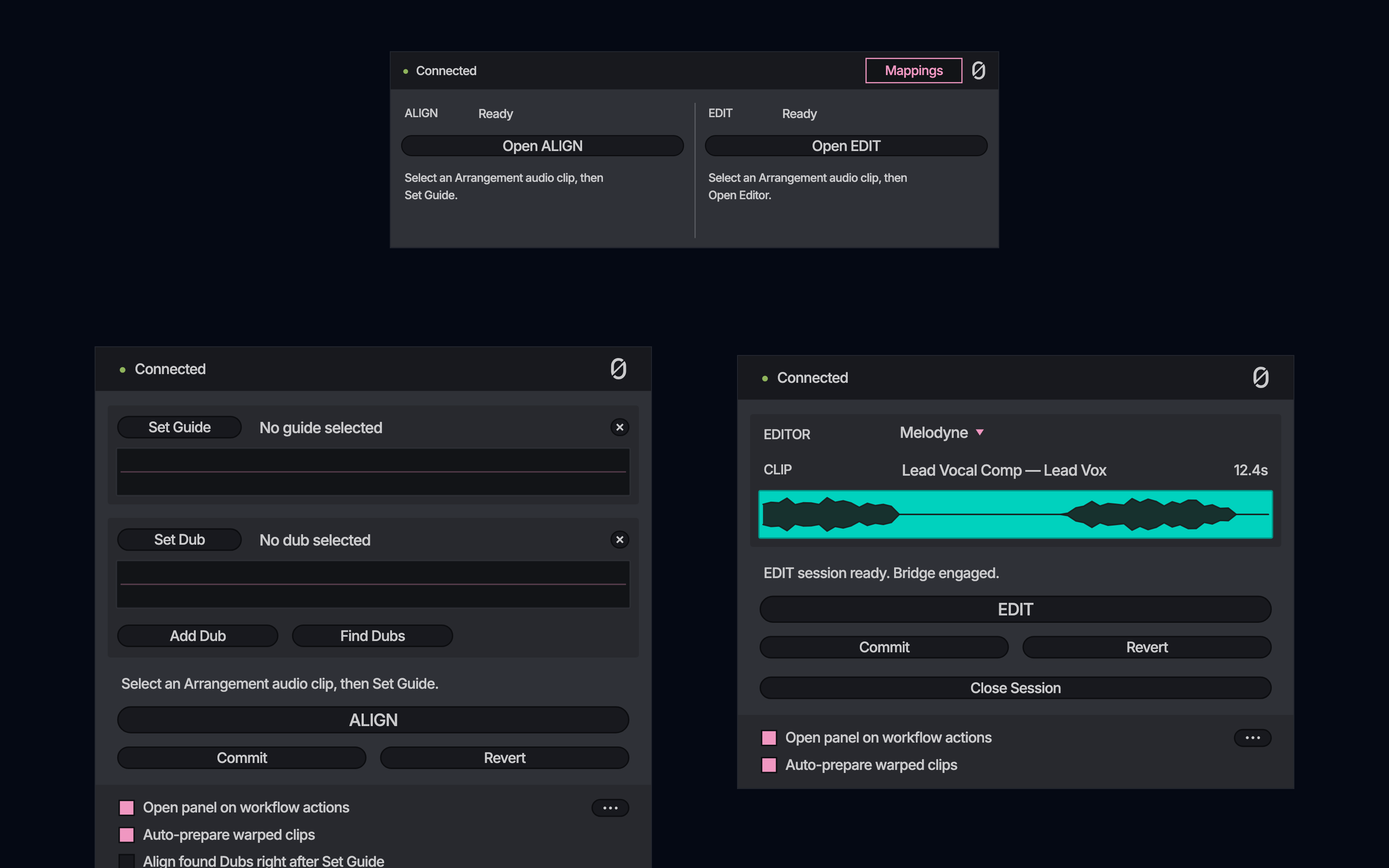Screen dimensions: 1389x868
Task: Click Open ALIGN button
Action: (543, 146)
